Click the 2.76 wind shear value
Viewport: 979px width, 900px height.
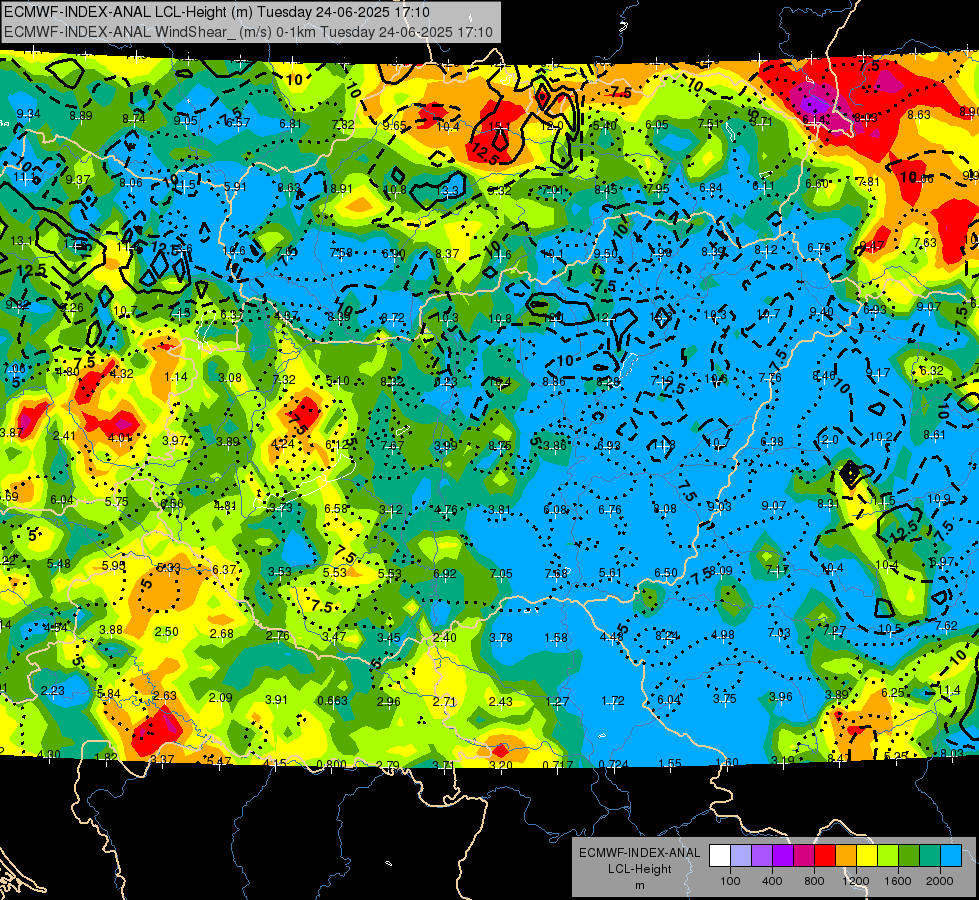click(277, 636)
